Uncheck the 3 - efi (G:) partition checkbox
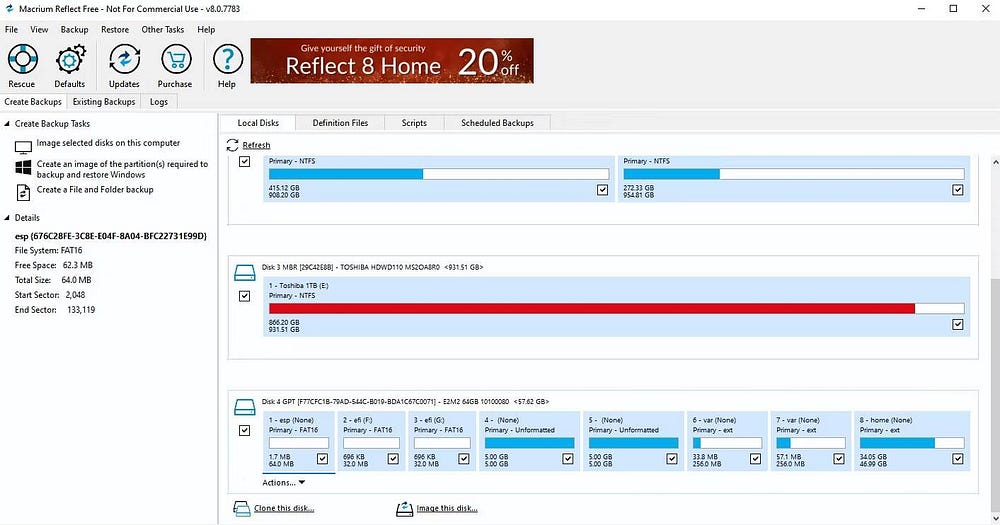The image size is (1000, 525). click(464, 459)
